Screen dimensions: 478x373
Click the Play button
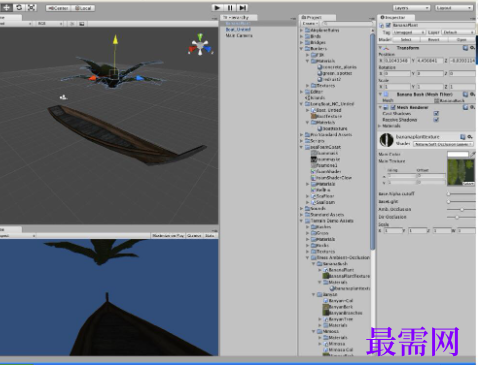coord(217,8)
